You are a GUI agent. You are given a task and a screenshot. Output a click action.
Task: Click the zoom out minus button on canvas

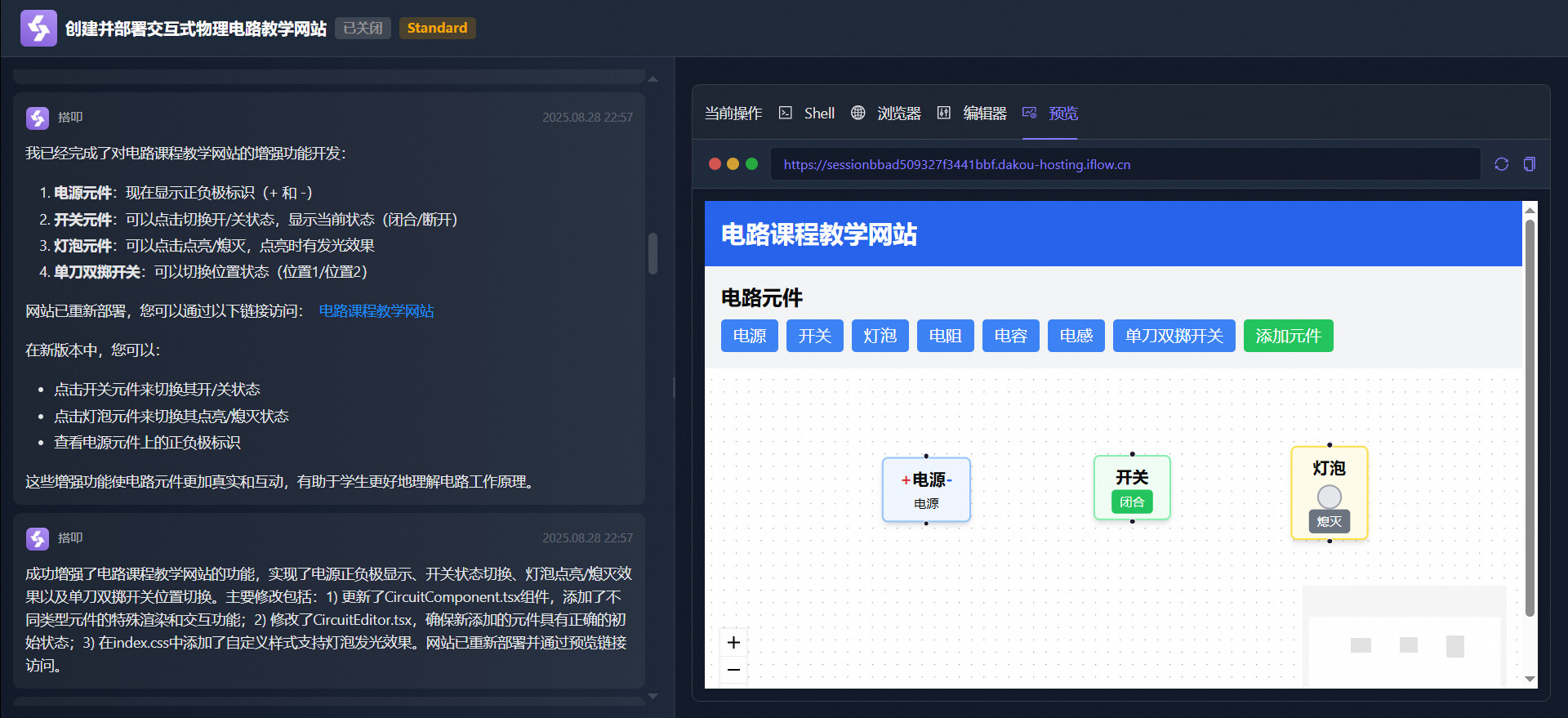(733, 670)
